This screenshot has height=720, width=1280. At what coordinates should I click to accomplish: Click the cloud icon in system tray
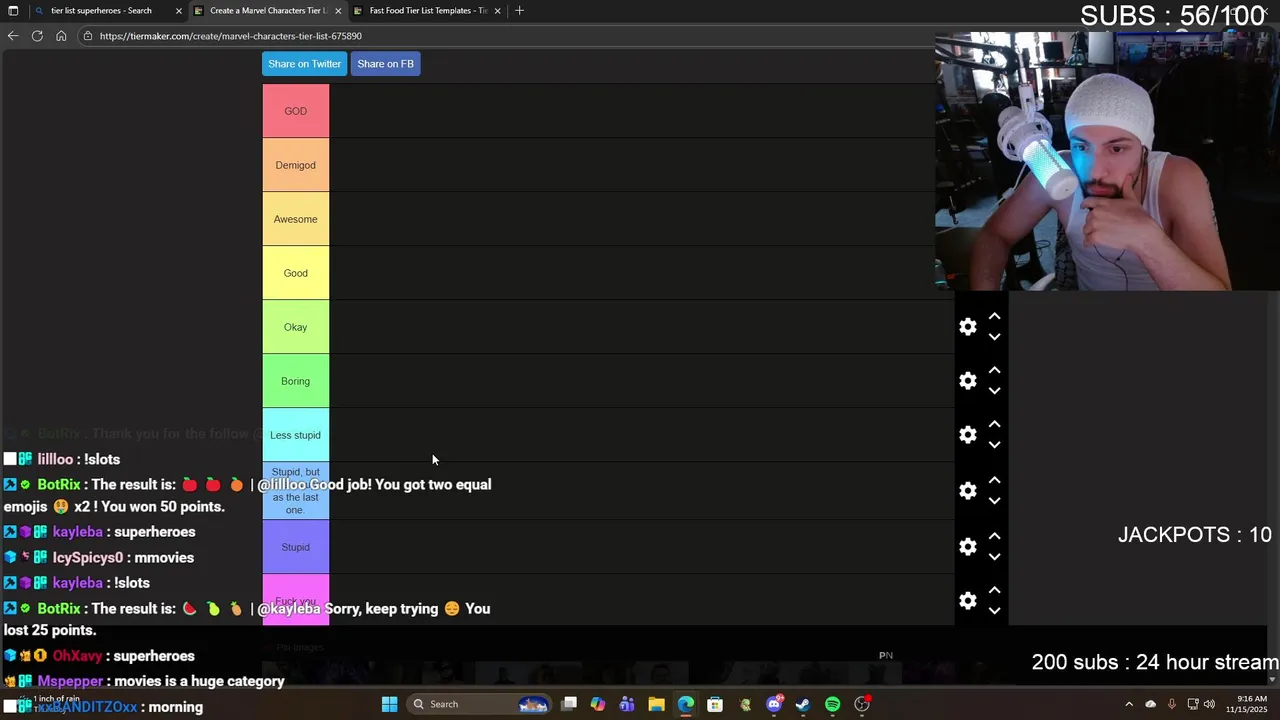coord(1150,704)
